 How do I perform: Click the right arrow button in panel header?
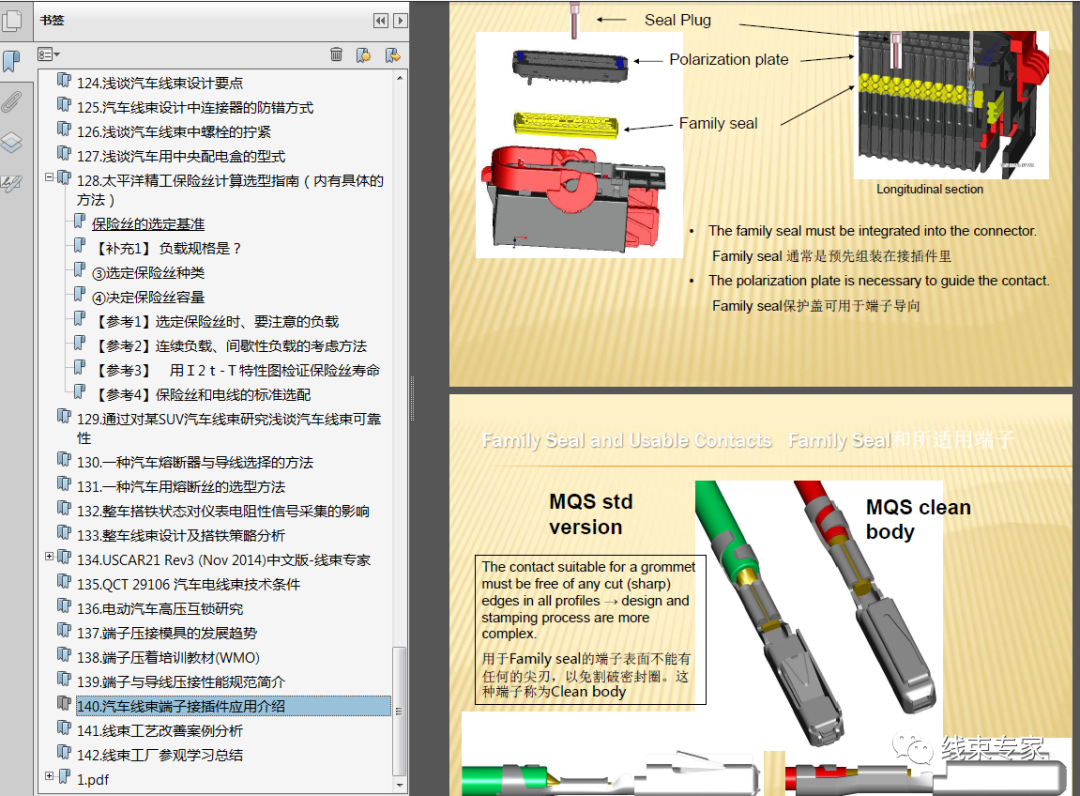[400, 20]
